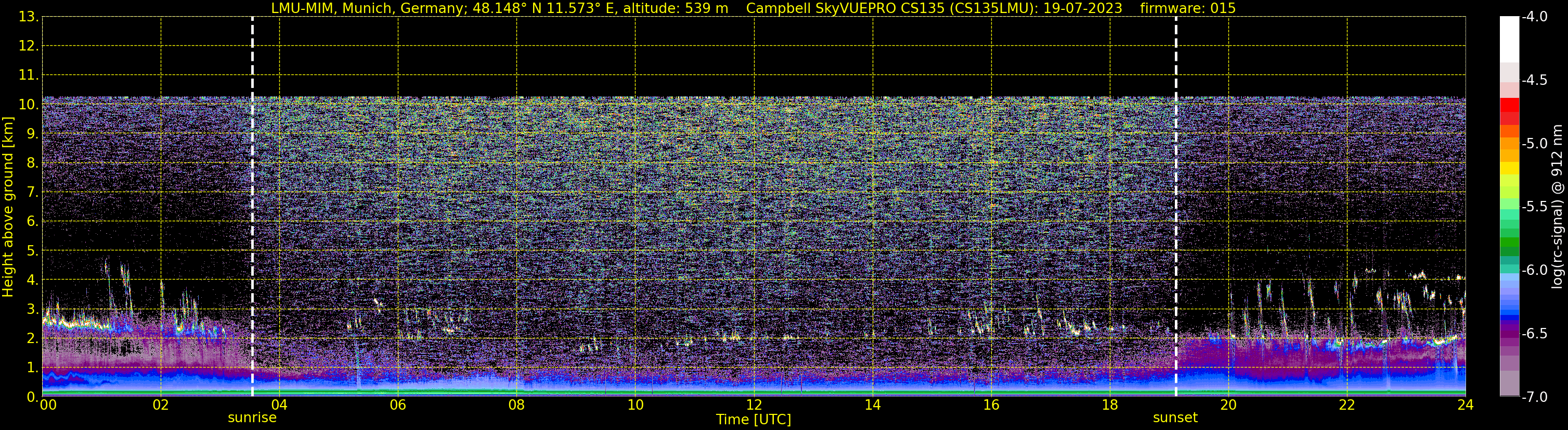
Task: Click the dashed white sunset marker line
Action: pos(1176,207)
